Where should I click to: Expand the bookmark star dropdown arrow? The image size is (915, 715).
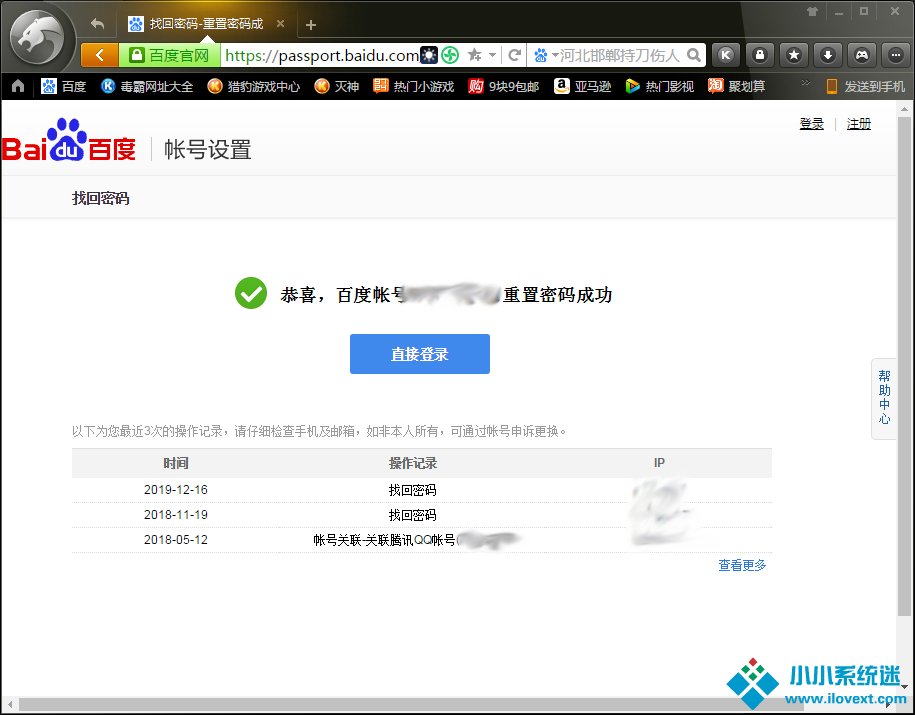[x=493, y=55]
